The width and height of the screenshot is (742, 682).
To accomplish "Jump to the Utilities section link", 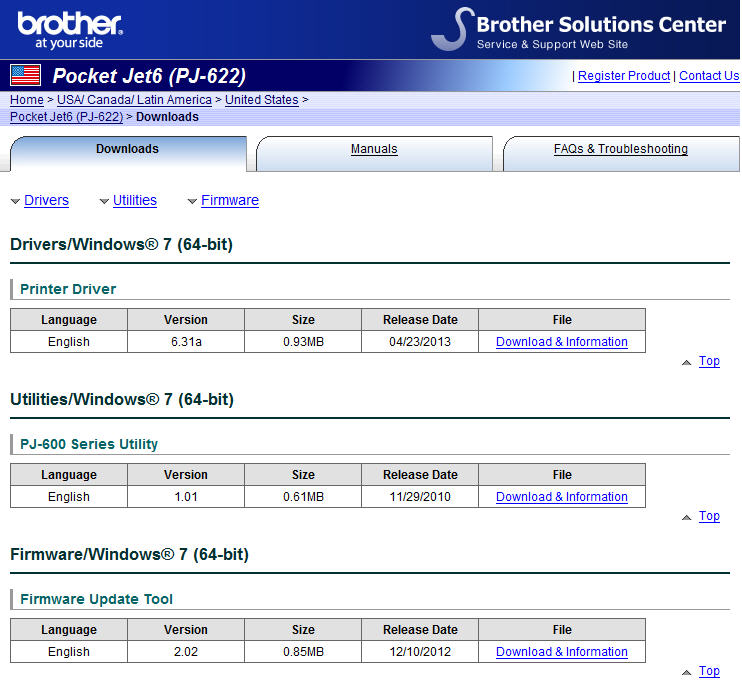I will 134,201.
